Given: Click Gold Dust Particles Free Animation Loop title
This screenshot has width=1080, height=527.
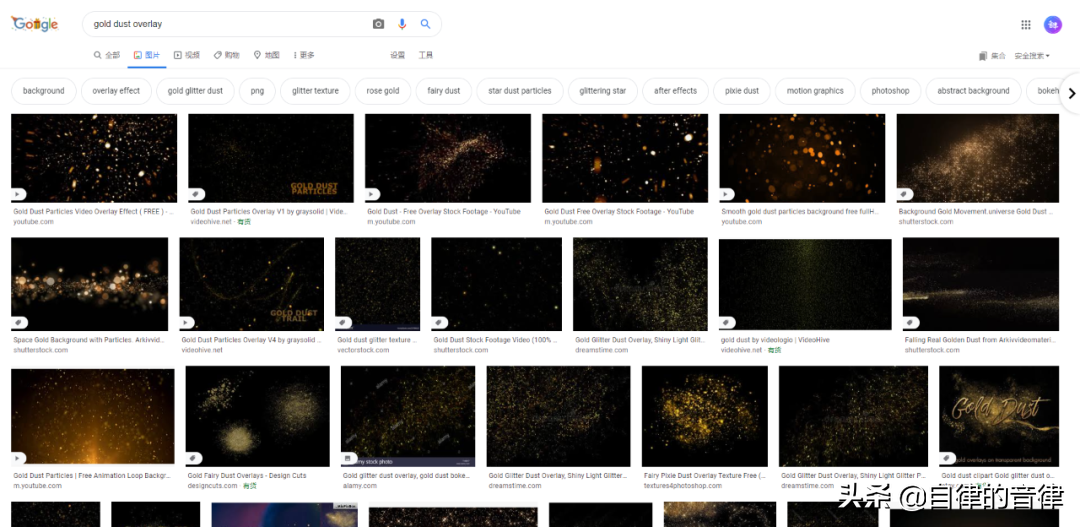Looking at the screenshot, I should pos(92,476).
